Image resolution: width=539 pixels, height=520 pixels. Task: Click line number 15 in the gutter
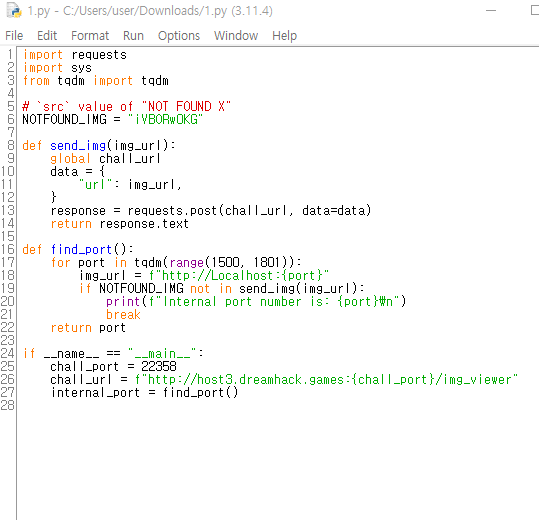tap(8, 236)
